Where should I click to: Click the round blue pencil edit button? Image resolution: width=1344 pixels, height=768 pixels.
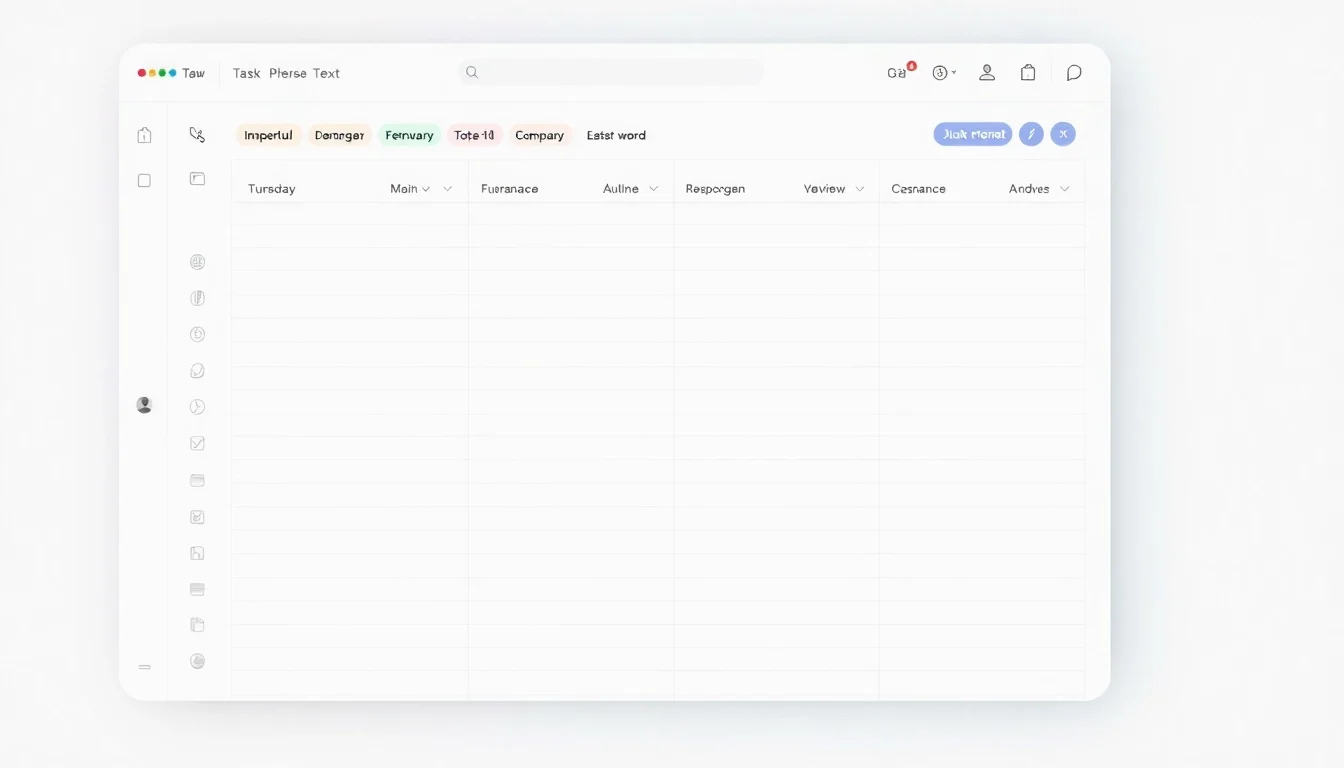click(x=1031, y=134)
